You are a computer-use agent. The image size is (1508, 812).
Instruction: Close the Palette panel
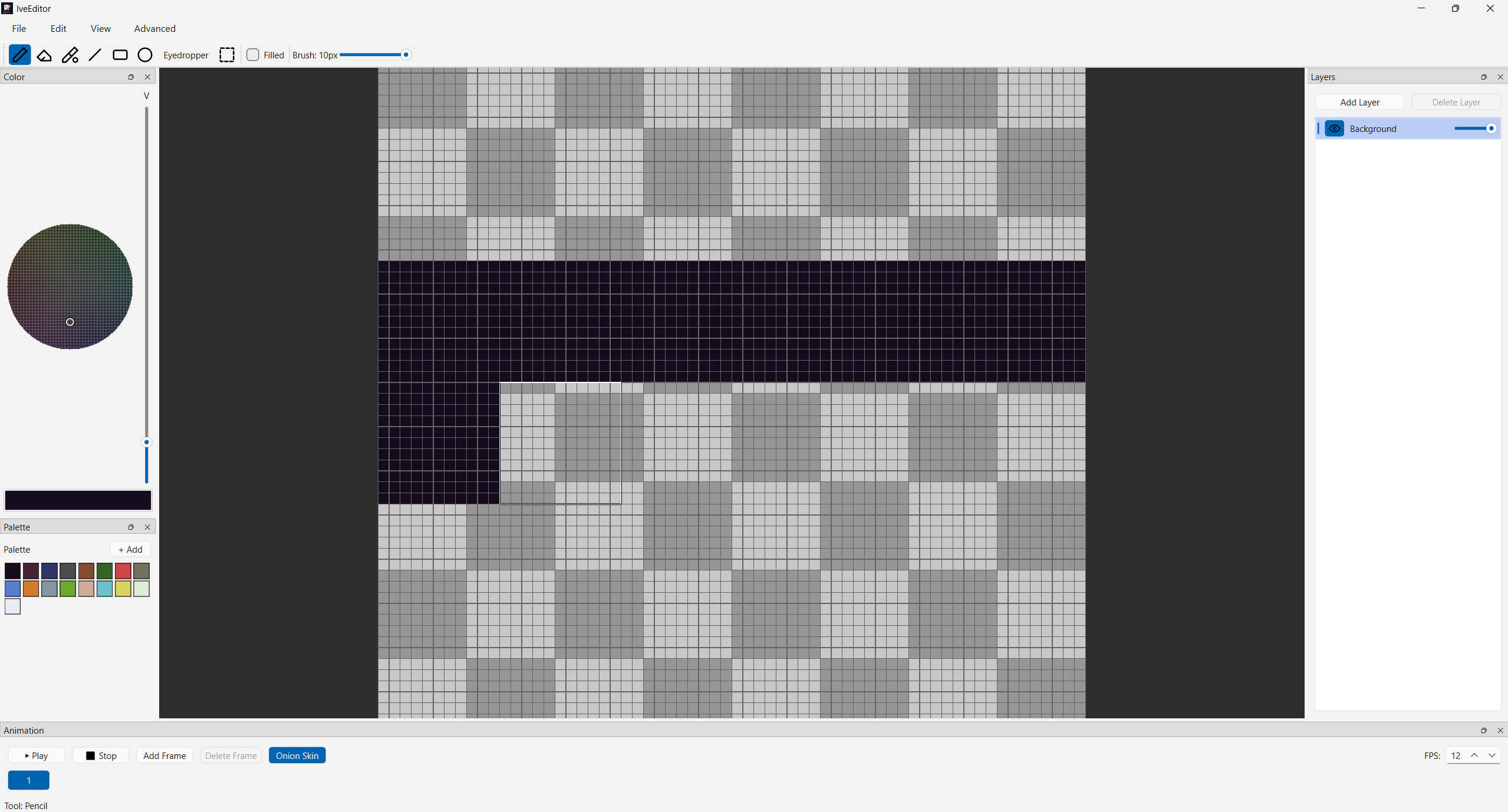147,527
